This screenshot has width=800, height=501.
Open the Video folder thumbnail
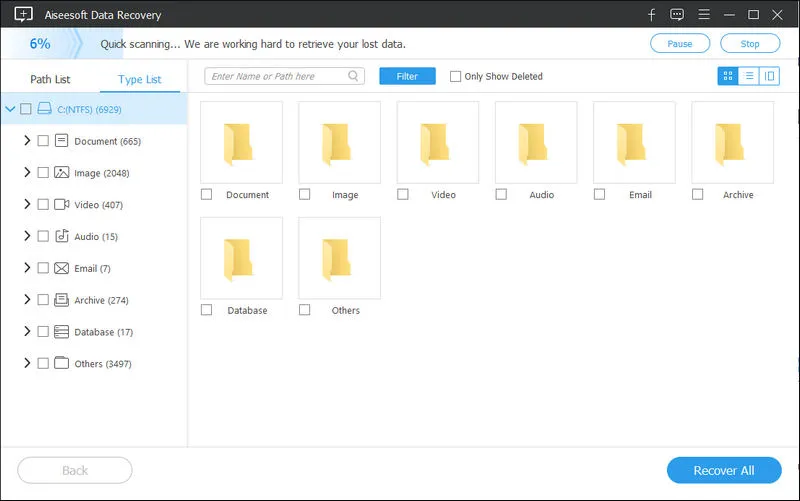point(438,142)
